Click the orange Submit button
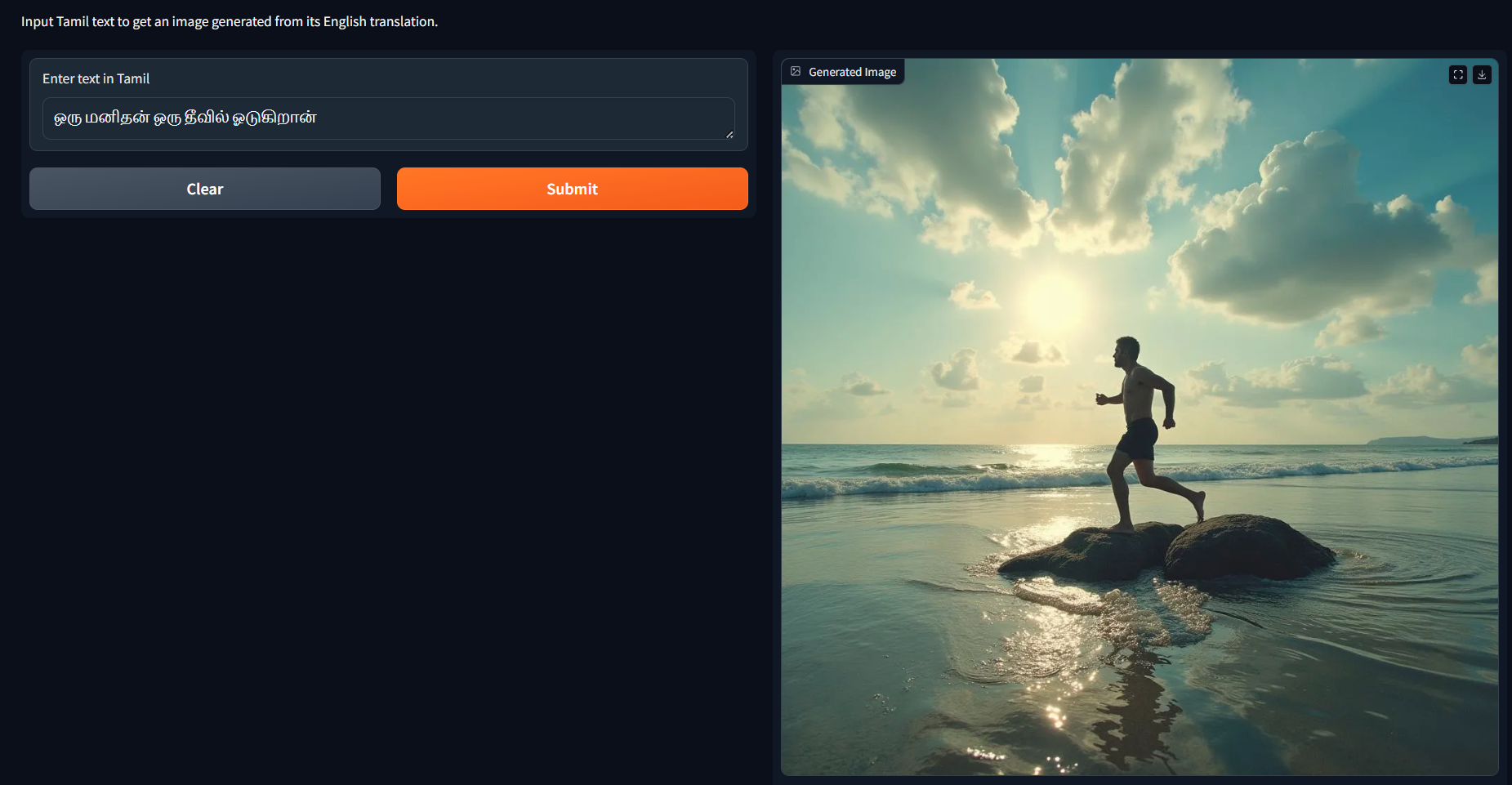Viewport: 1512px width, 785px height. 572,189
